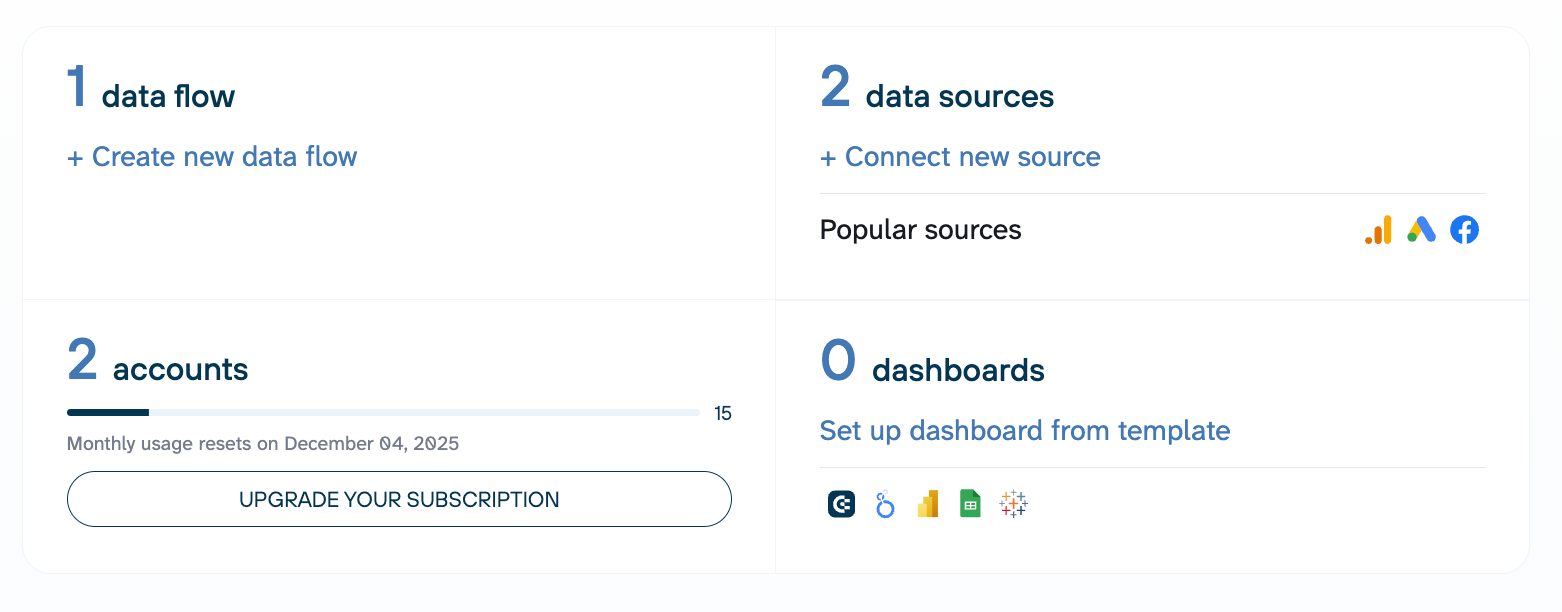Open 'Set up dashboard from template'
Image resolution: width=1562 pixels, height=612 pixels.
pyautogui.click(x=1024, y=431)
